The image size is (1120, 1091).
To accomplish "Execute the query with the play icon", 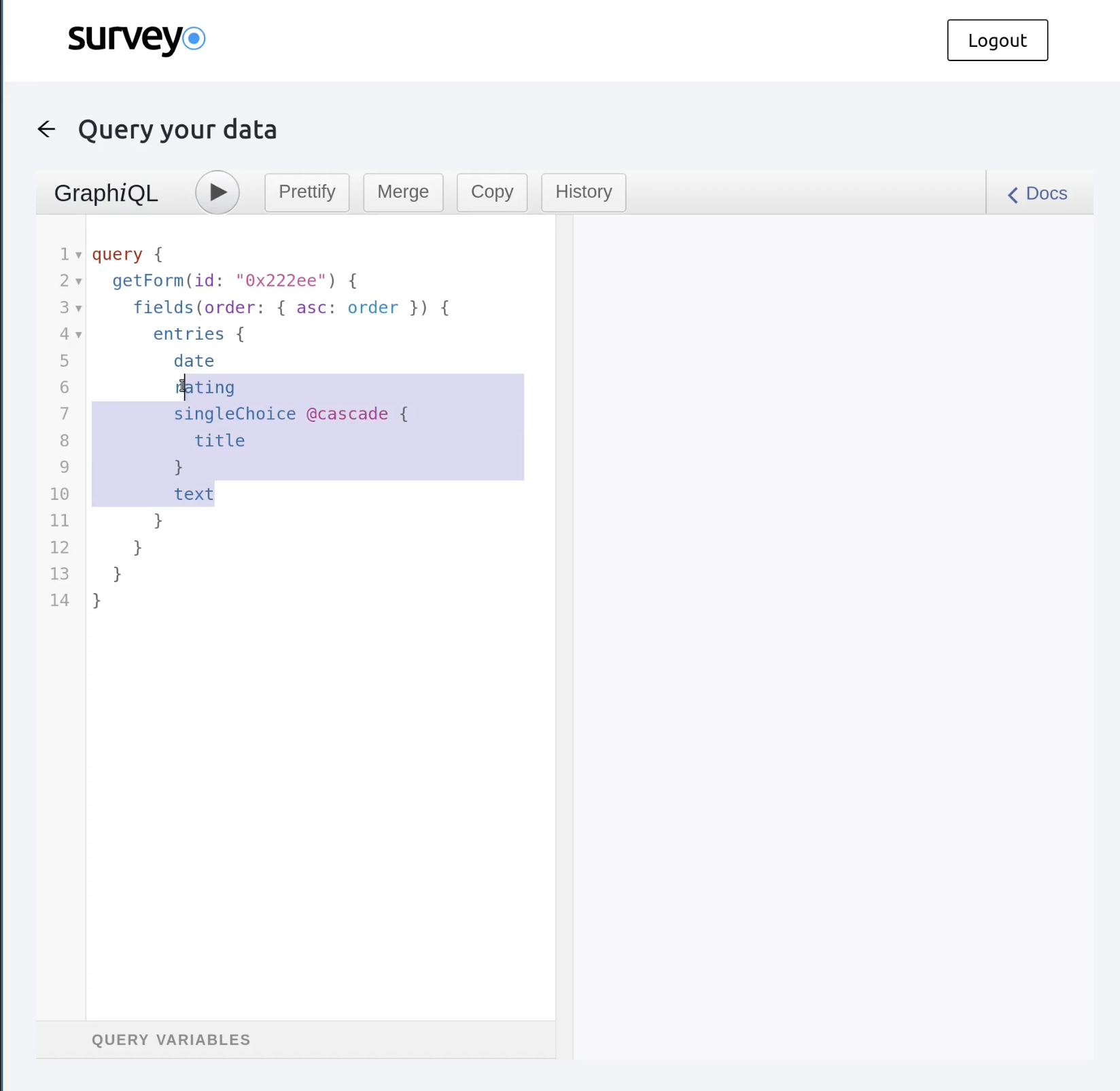I will pos(216,192).
